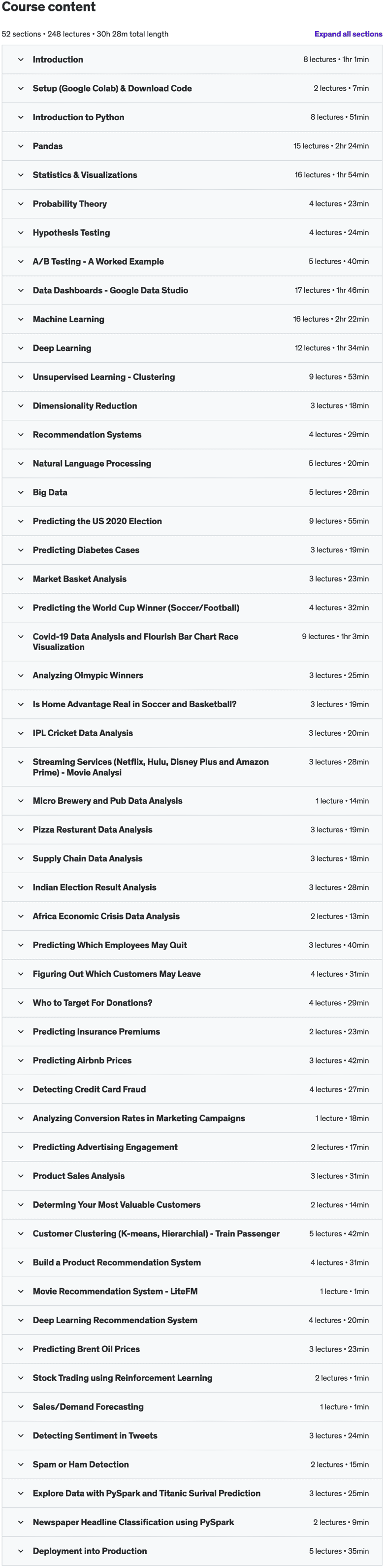Screen dimensions: 384x1568
Task: Click the IPL Cricket Data Analysis chevron
Action: pos(21,733)
